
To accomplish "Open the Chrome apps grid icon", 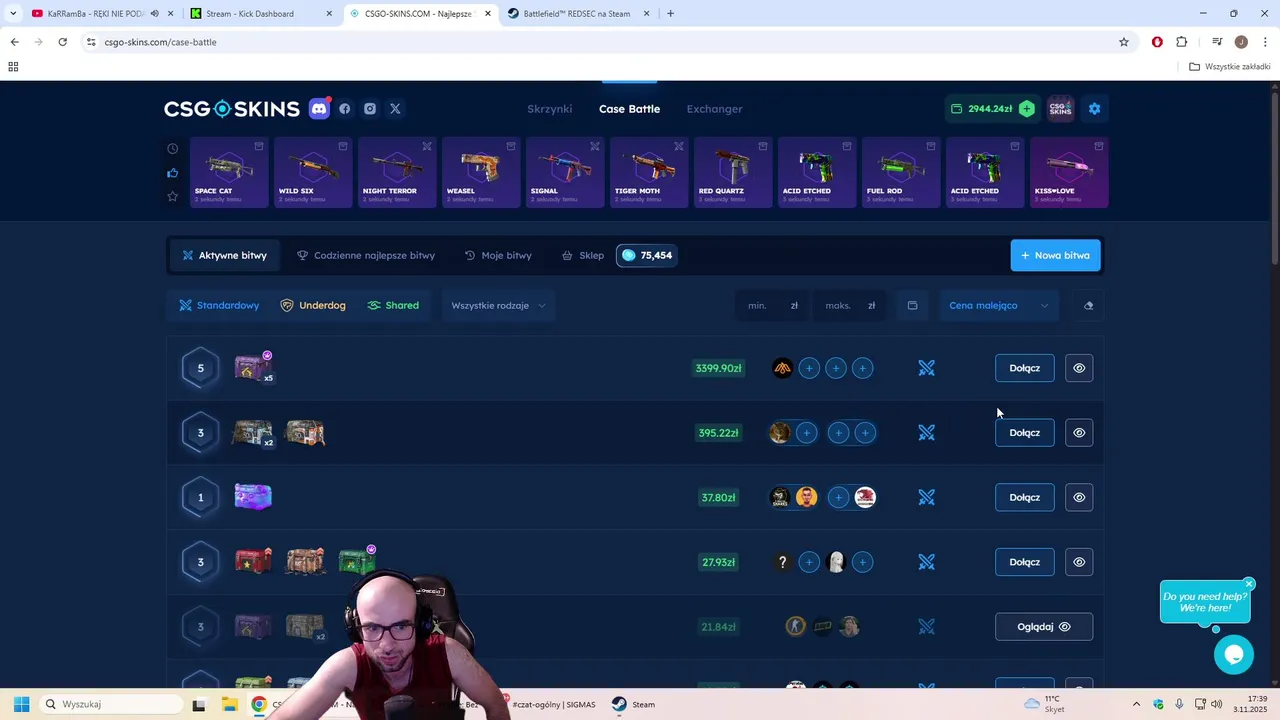I will [13, 67].
